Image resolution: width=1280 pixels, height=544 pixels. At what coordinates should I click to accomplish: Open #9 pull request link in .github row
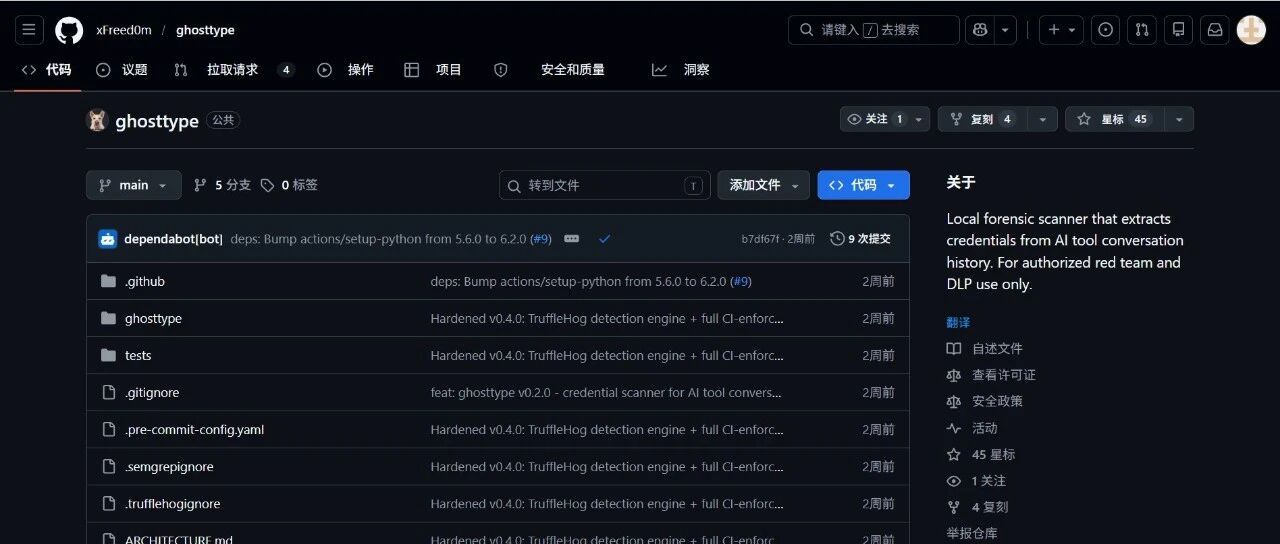(741, 282)
